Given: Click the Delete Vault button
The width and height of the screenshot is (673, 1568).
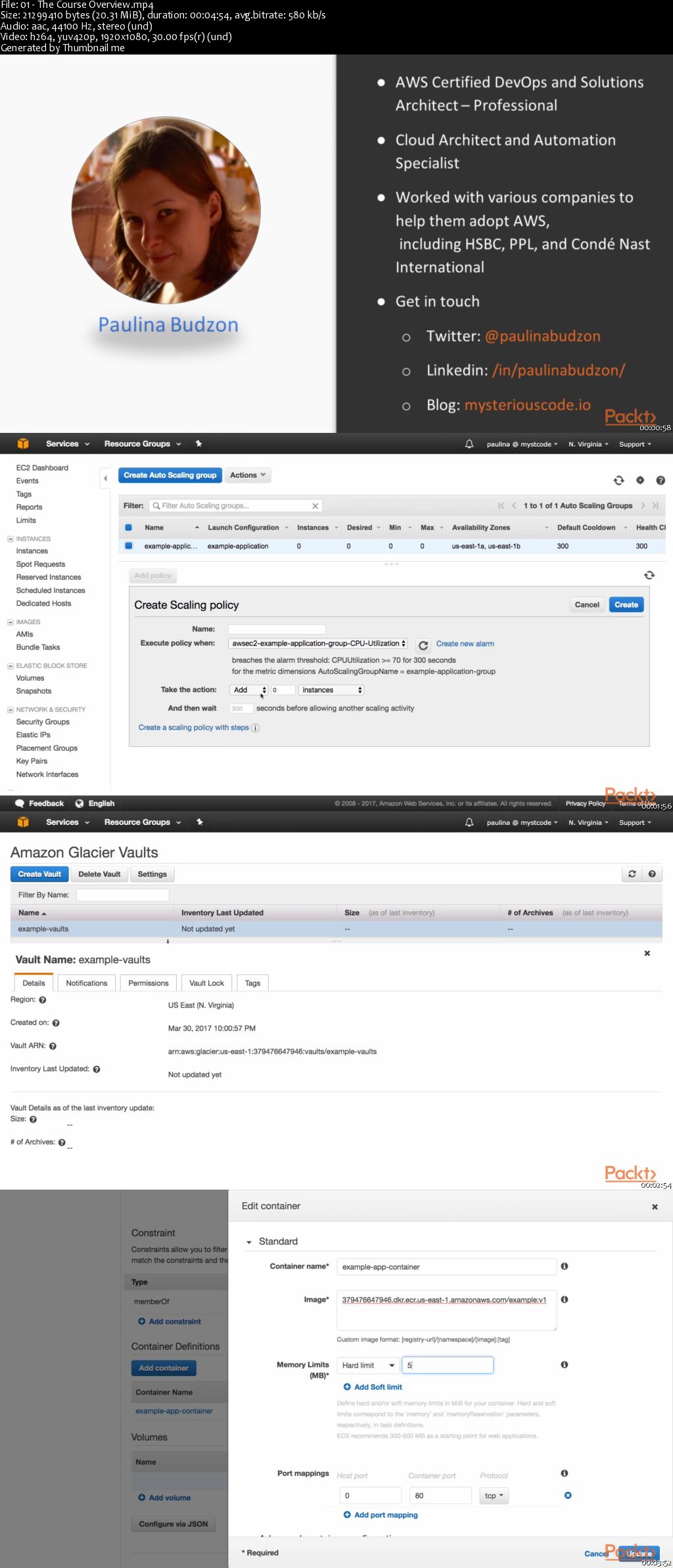Looking at the screenshot, I should pos(99,874).
